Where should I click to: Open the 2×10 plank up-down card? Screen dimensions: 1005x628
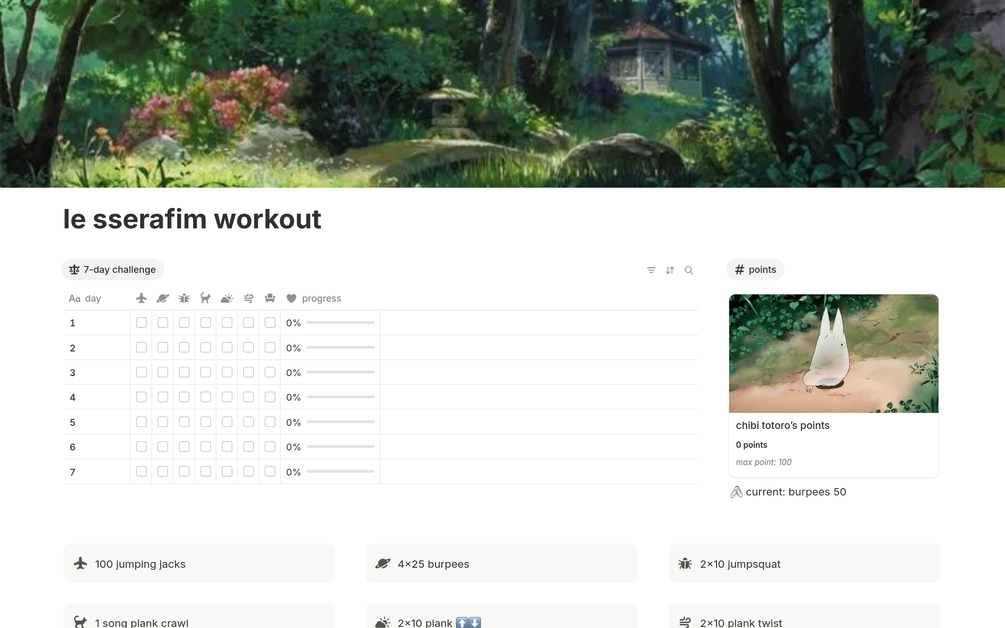click(502, 616)
